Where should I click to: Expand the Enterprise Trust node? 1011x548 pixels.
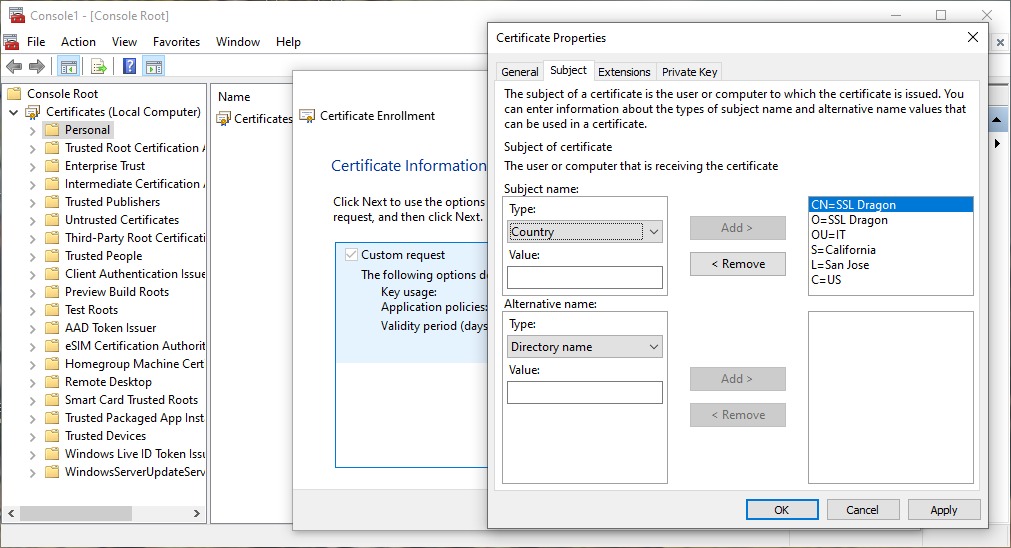click(x=32, y=166)
